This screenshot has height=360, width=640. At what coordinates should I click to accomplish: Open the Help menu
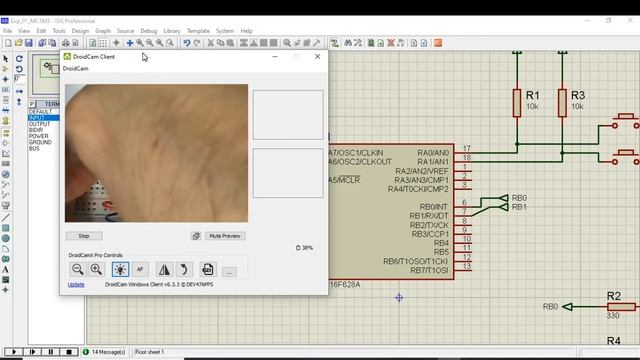(x=246, y=31)
